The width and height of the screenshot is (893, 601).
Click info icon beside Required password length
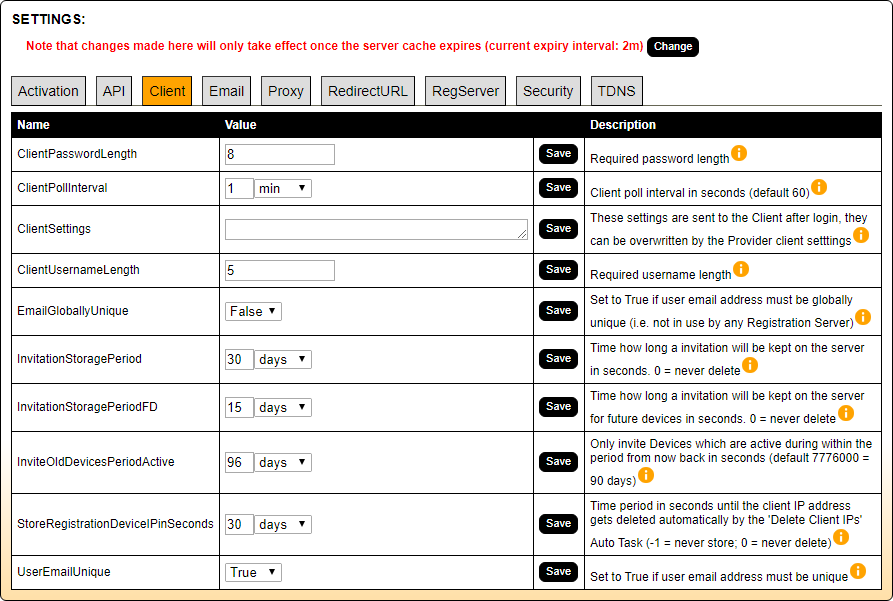739,153
